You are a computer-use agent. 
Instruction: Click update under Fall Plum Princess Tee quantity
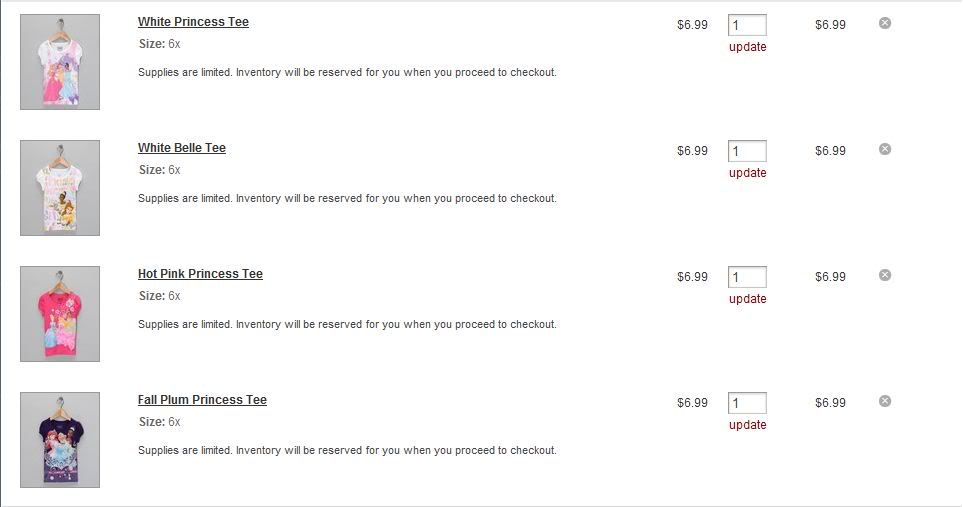747,425
